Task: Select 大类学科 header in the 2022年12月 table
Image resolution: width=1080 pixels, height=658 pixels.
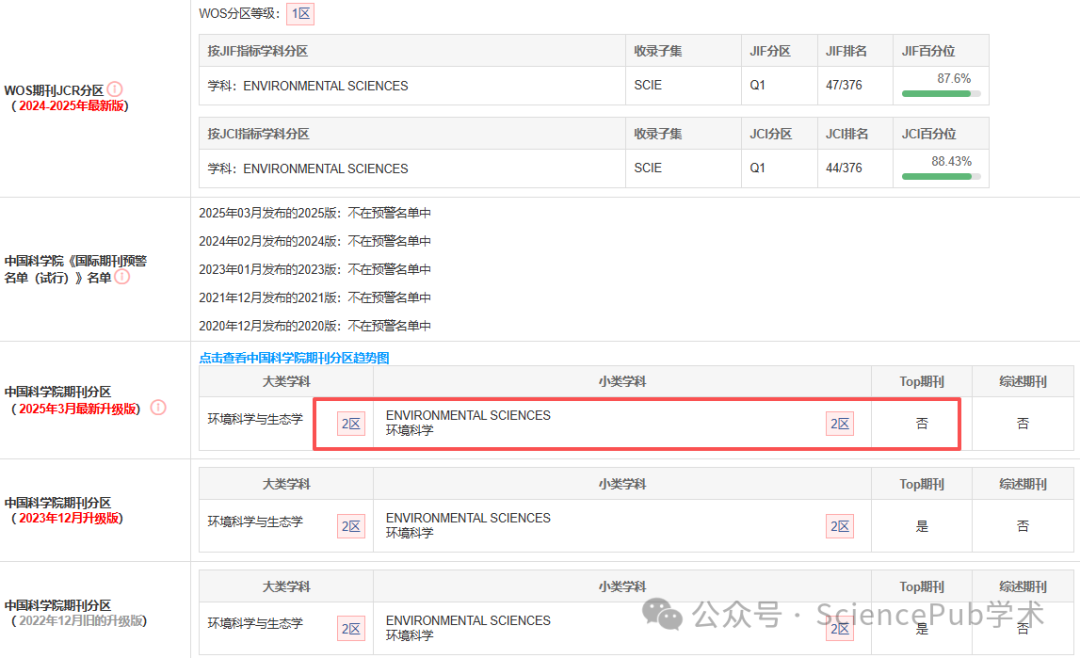Action: tap(287, 587)
